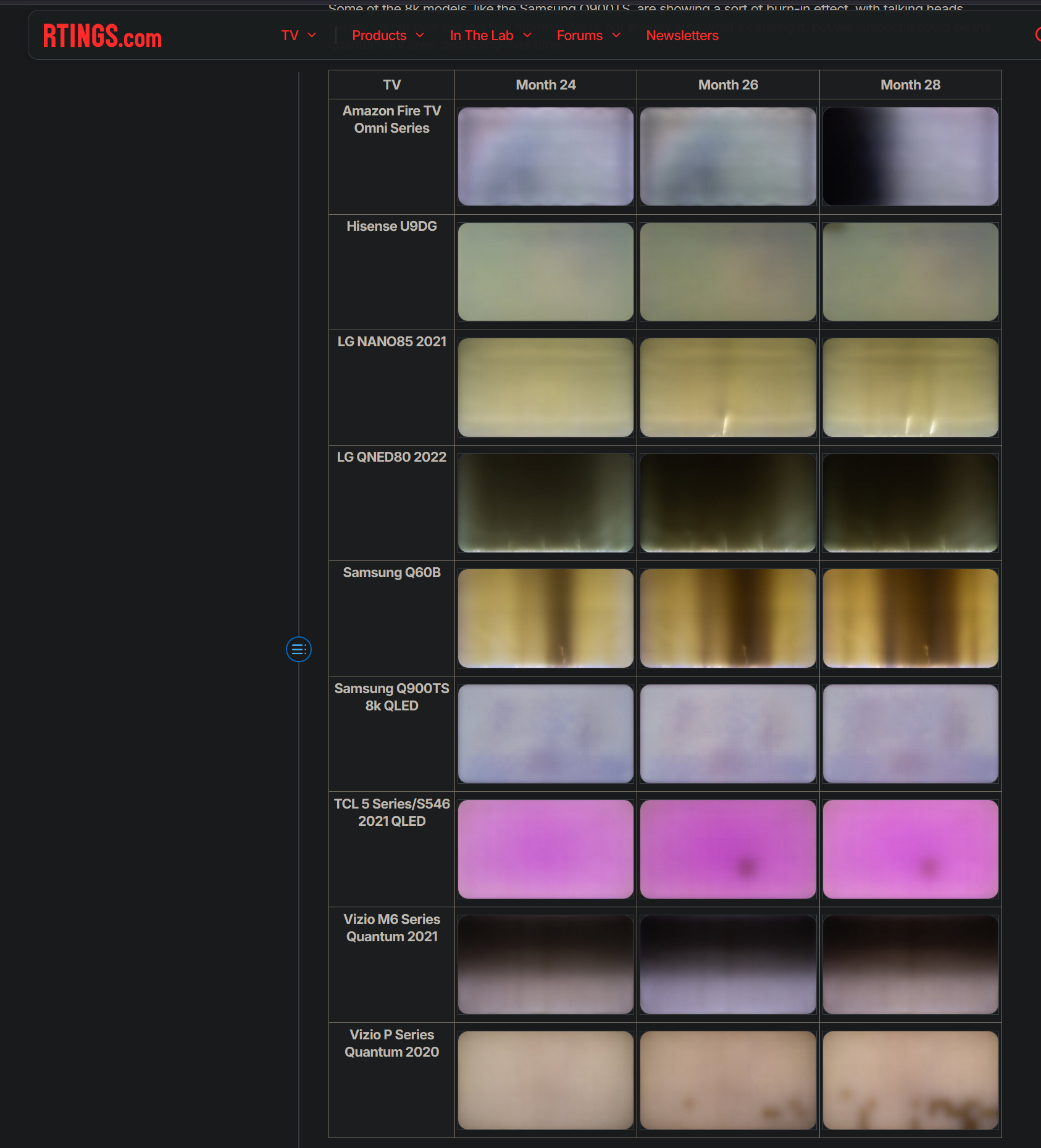
Task: Open the Newsletters menu item
Action: (x=682, y=35)
